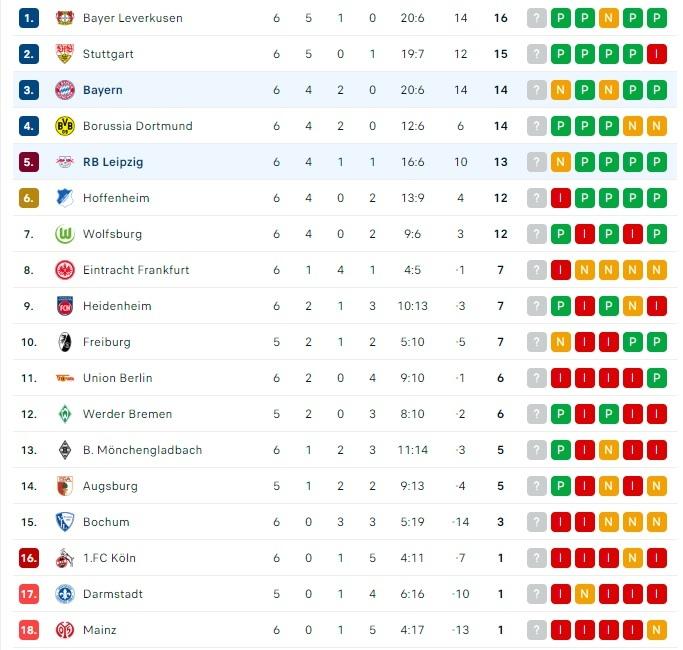The width and height of the screenshot is (683, 650).
Task: Select the Borussia Dortmund BVB crest
Action: point(65,126)
